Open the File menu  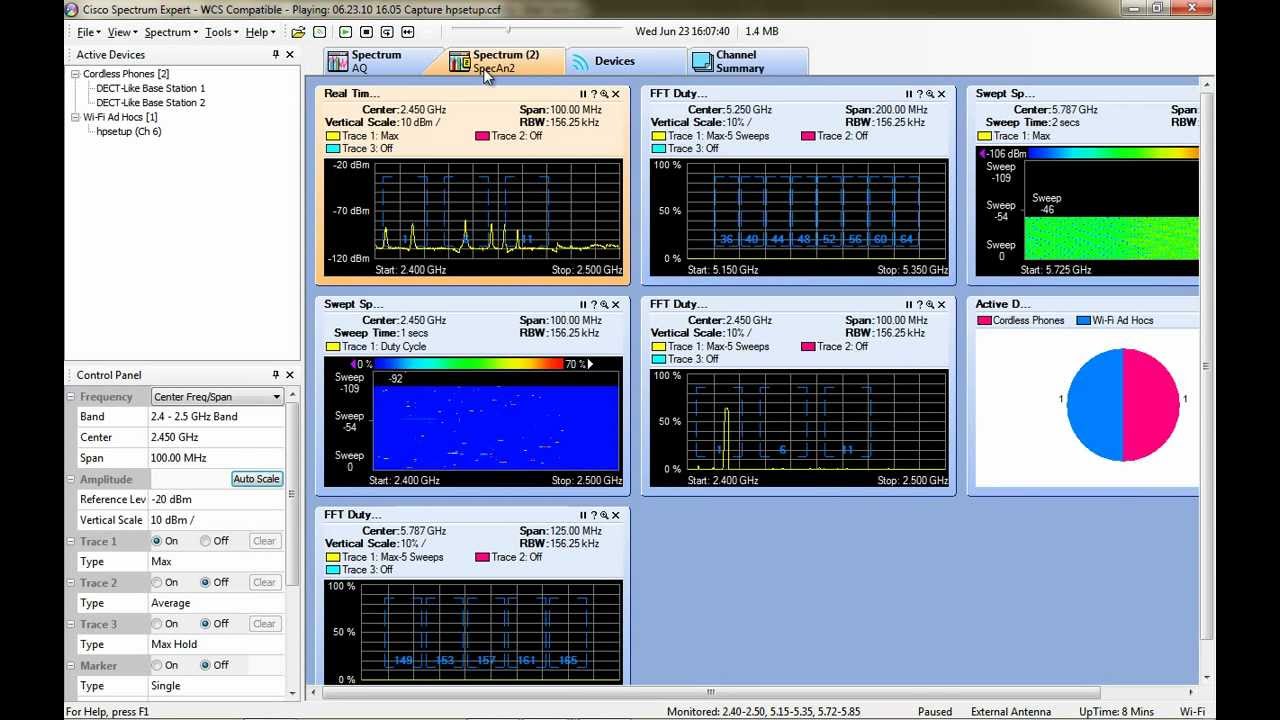(x=88, y=32)
